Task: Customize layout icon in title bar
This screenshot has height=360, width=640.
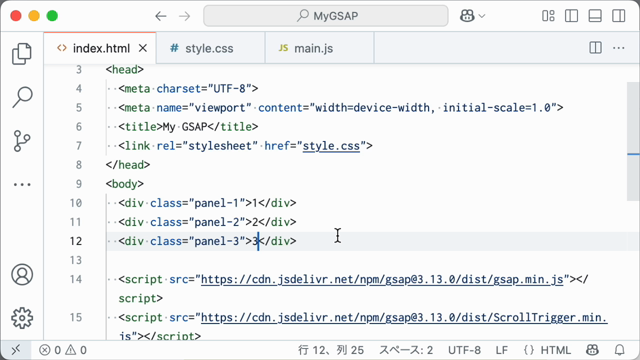Action: pos(548,16)
